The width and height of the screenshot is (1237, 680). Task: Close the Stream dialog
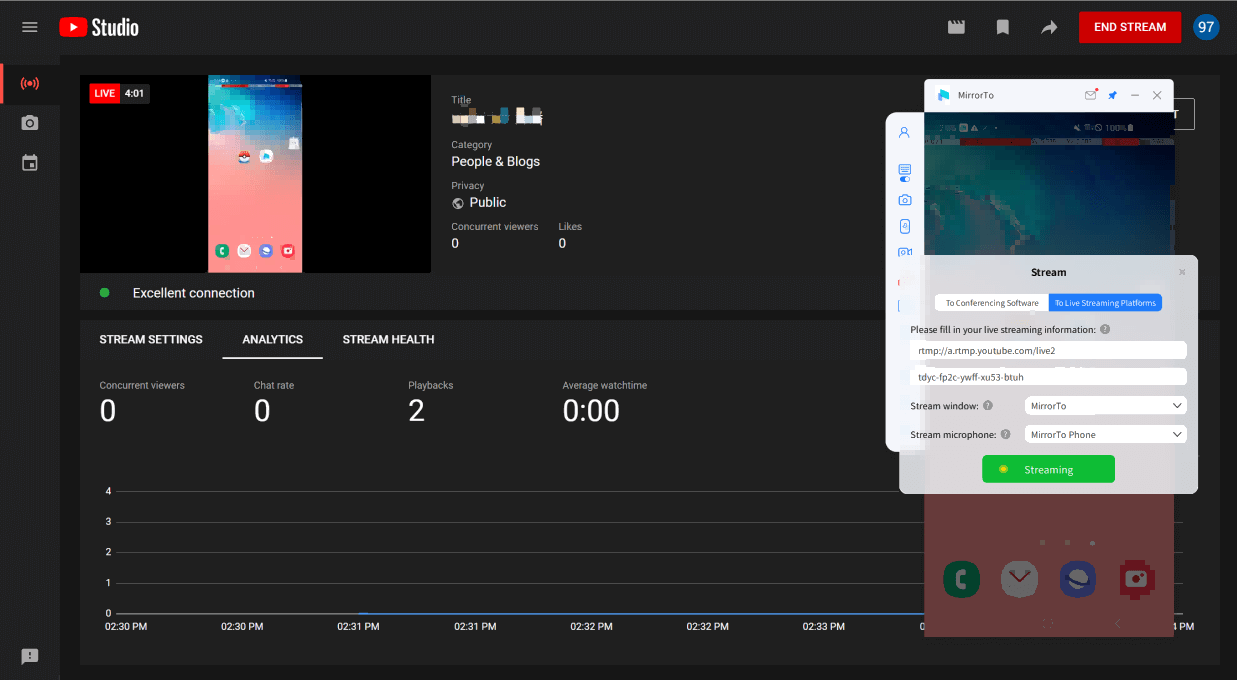(x=1182, y=272)
